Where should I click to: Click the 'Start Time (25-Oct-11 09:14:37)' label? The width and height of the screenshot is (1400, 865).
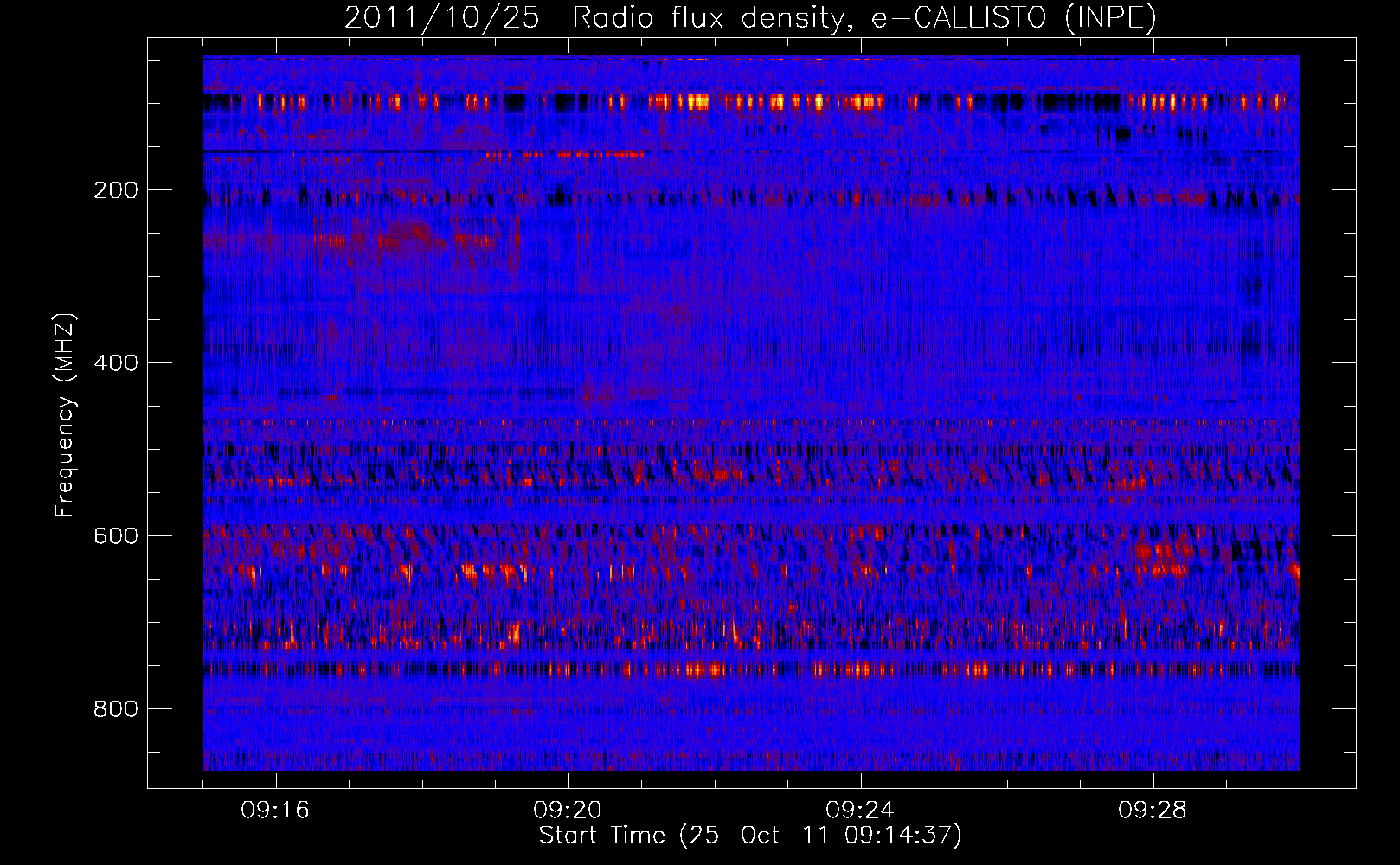[750, 836]
